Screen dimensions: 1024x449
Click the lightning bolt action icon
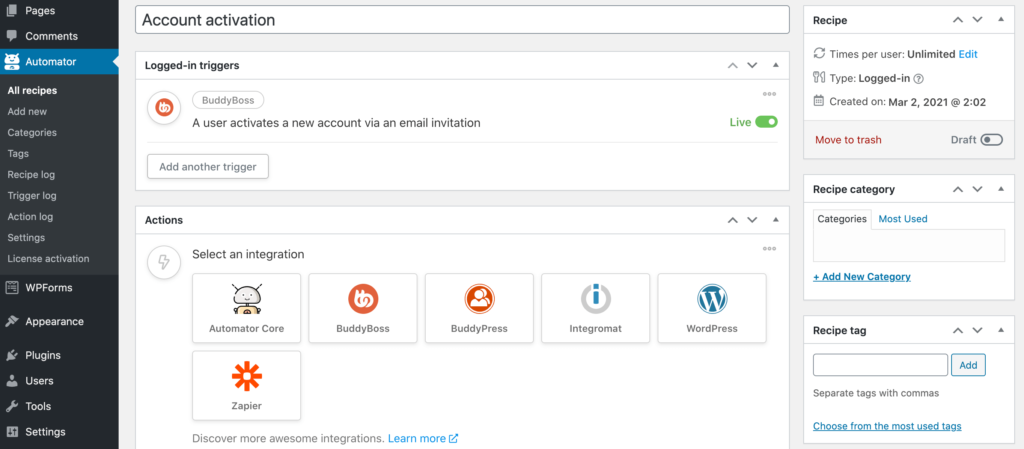point(164,262)
